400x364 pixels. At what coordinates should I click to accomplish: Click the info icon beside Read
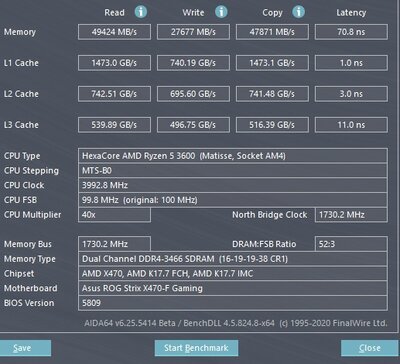[141, 12]
